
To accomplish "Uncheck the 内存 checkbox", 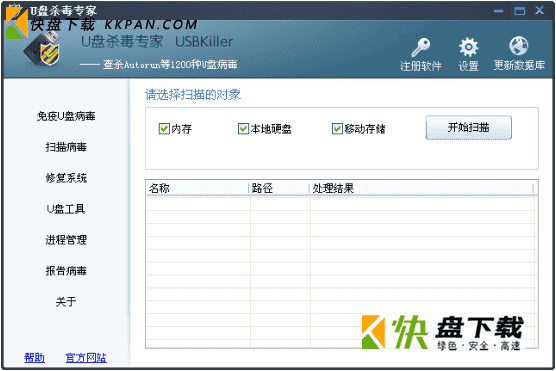I will click(164, 129).
